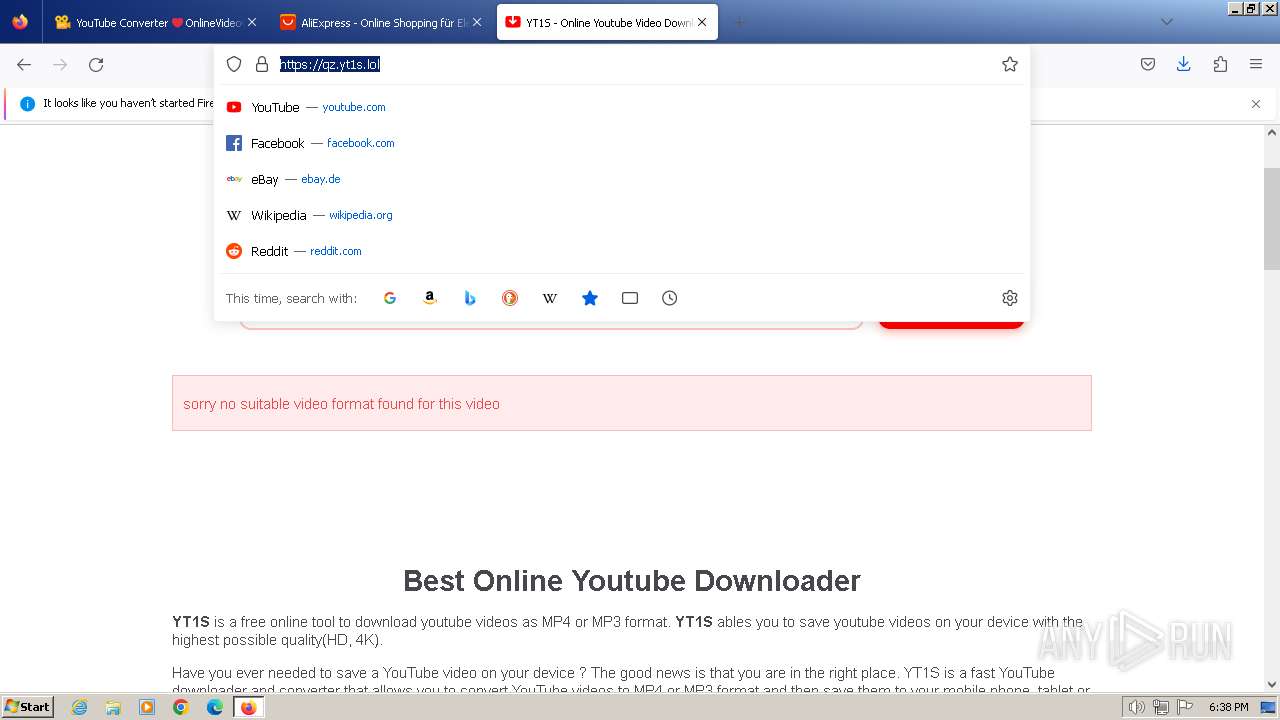Close the YouTube Converter tab
Viewport: 1280px width, 720px height.
252,22
